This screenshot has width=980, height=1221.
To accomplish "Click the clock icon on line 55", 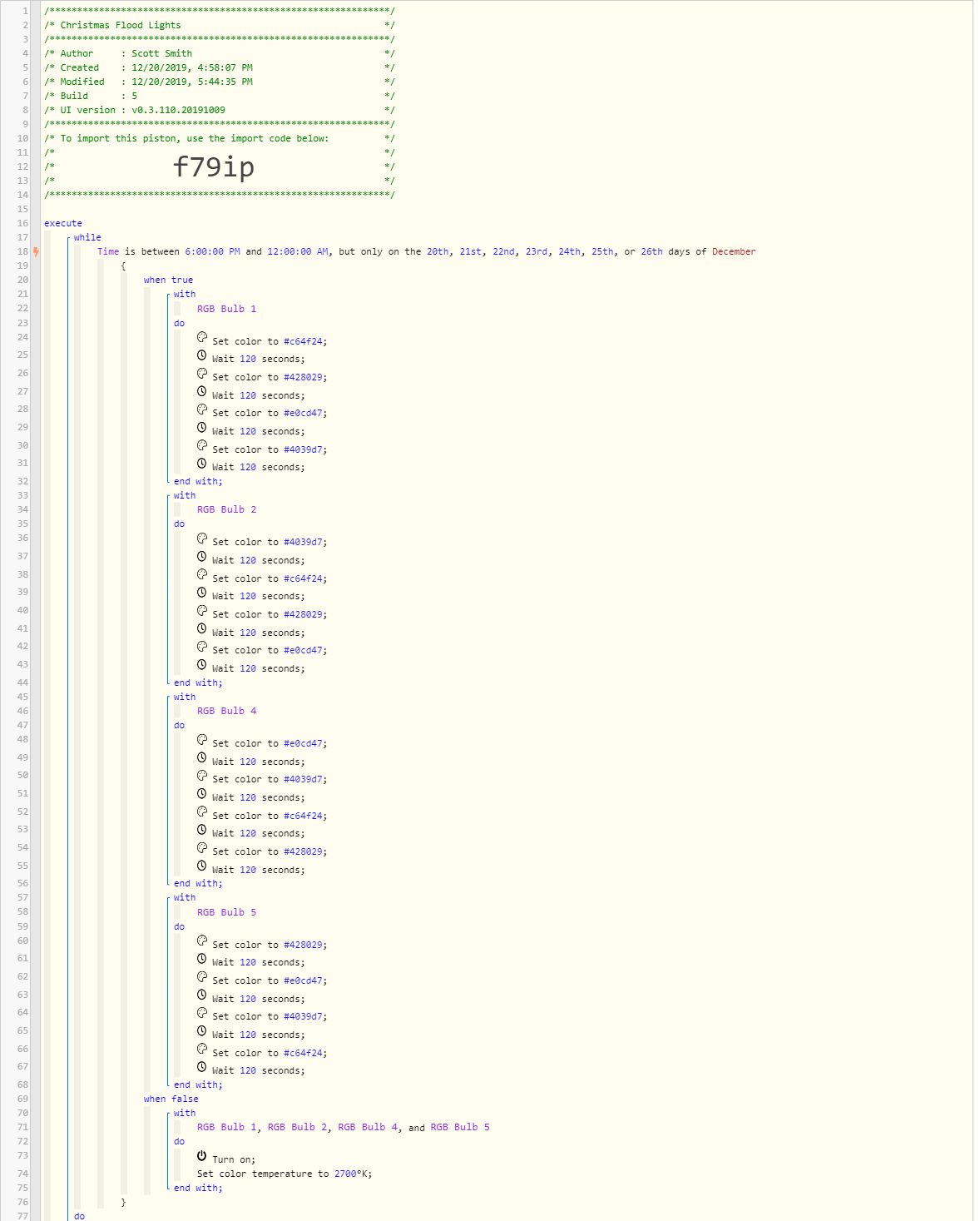I will [202, 866].
